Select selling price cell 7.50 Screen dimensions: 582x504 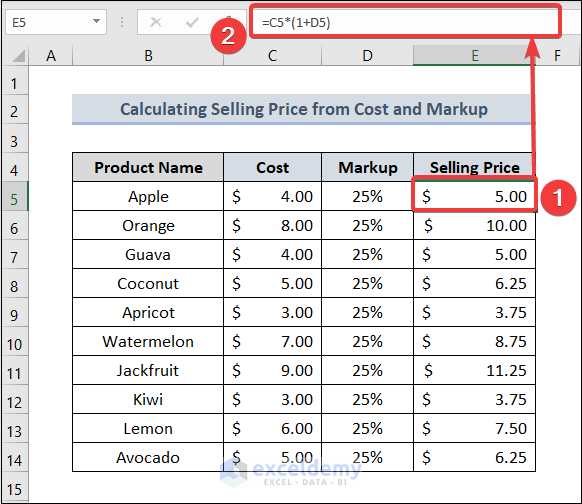[474, 428]
